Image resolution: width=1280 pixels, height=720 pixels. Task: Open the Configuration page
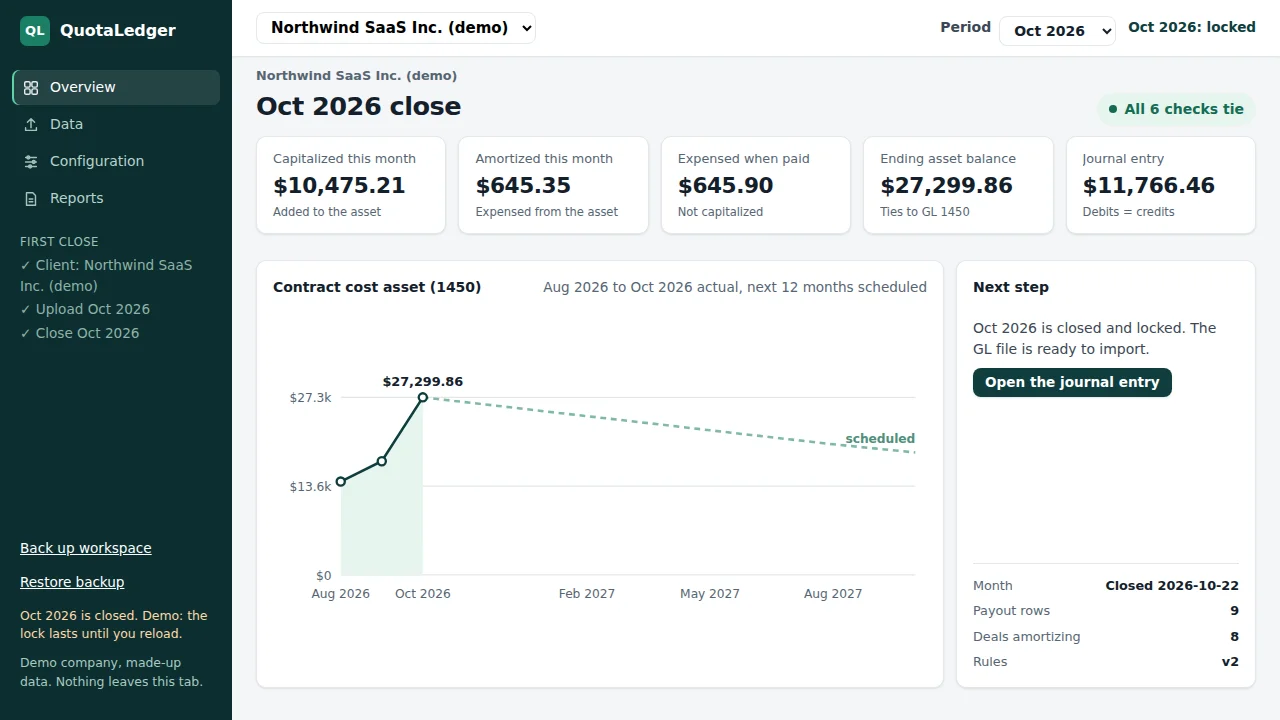click(116, 161)
